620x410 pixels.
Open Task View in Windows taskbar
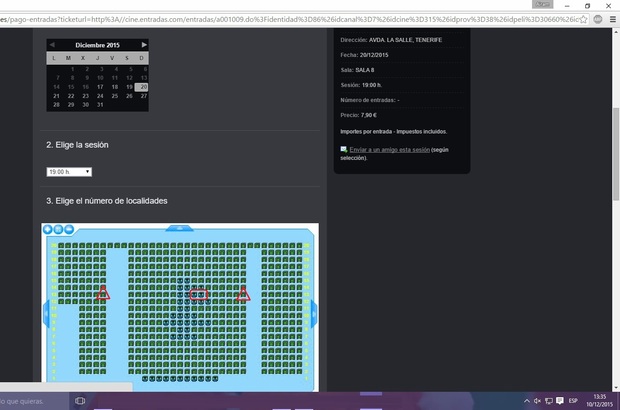click(80, 401)
